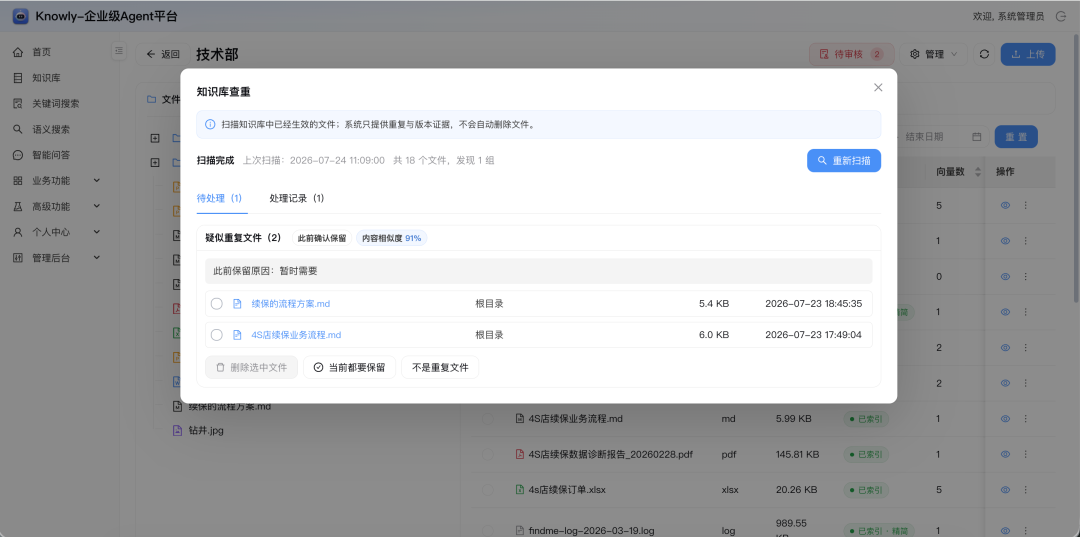Click the 删除选中文件 button
Image resolution: width=1080 pixels, height=537 pixels.
click(x=251, y=368)
